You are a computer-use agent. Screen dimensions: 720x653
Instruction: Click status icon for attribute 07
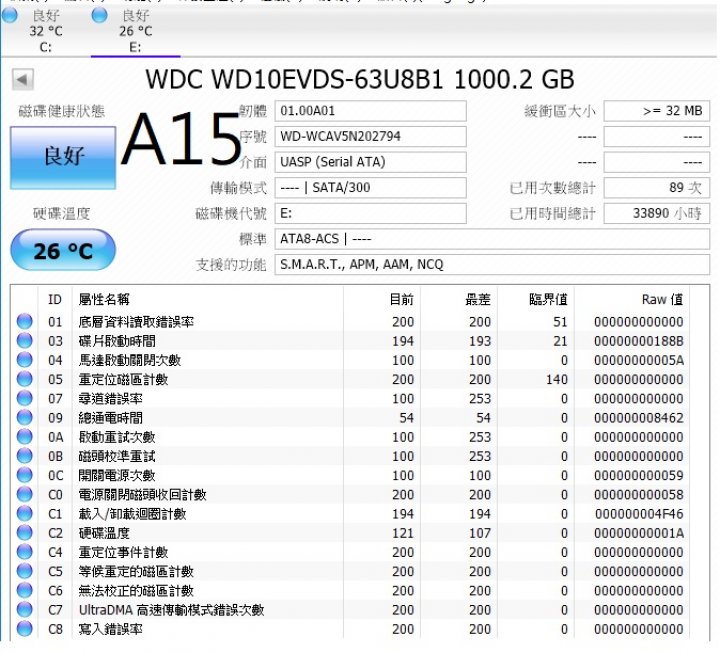coord(24,399)
